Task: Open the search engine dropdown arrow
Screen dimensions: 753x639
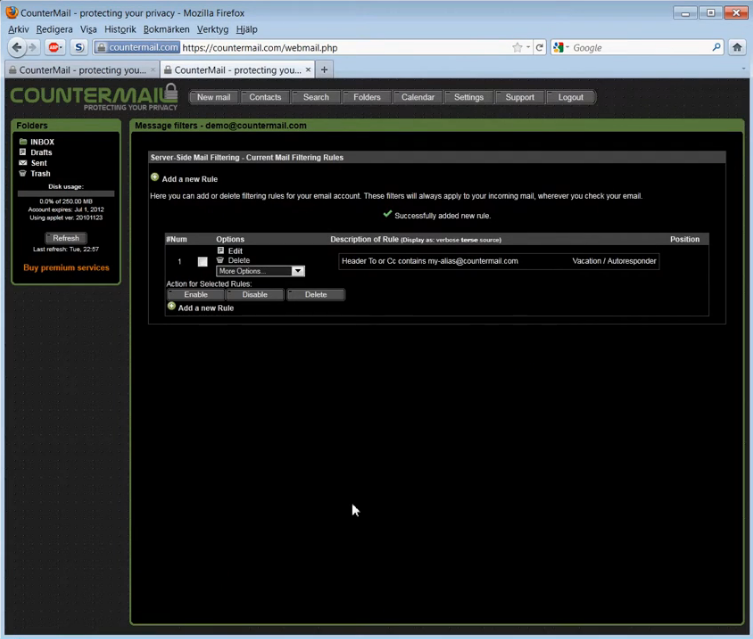Action: [567, 47]
